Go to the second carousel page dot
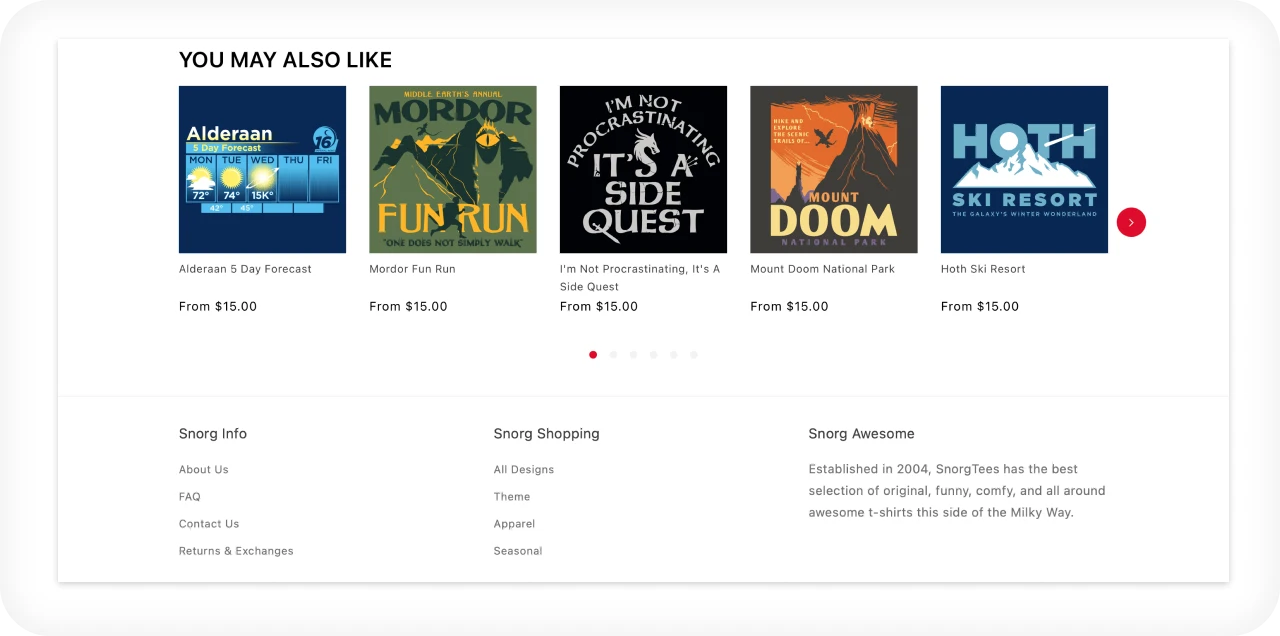This screenshot has height=636, width=1280. pyautogui.click(x=613, y=354)
